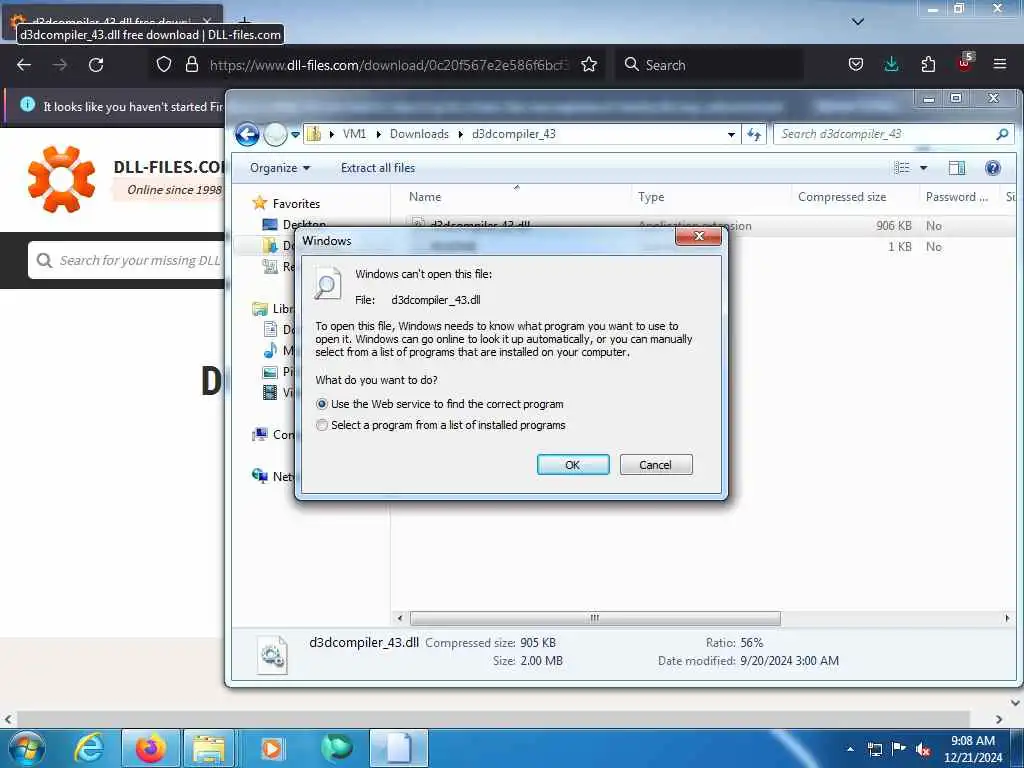The height and width of the screenshot is (768, 1024).
Task: Open the Firefox list all tabs chevron
Action: point(858,22)
